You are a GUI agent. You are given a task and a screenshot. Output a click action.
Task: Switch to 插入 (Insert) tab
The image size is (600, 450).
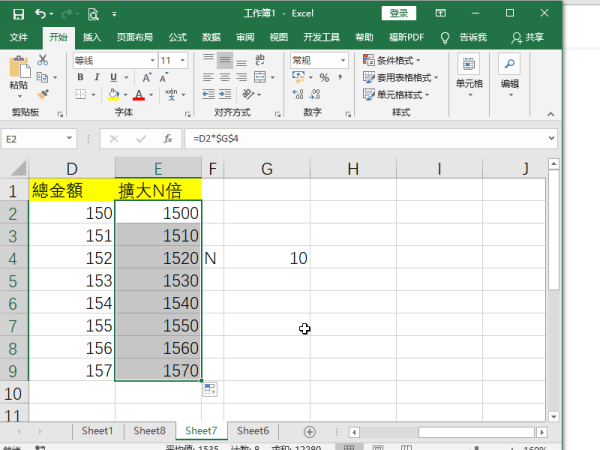(92, 37)
